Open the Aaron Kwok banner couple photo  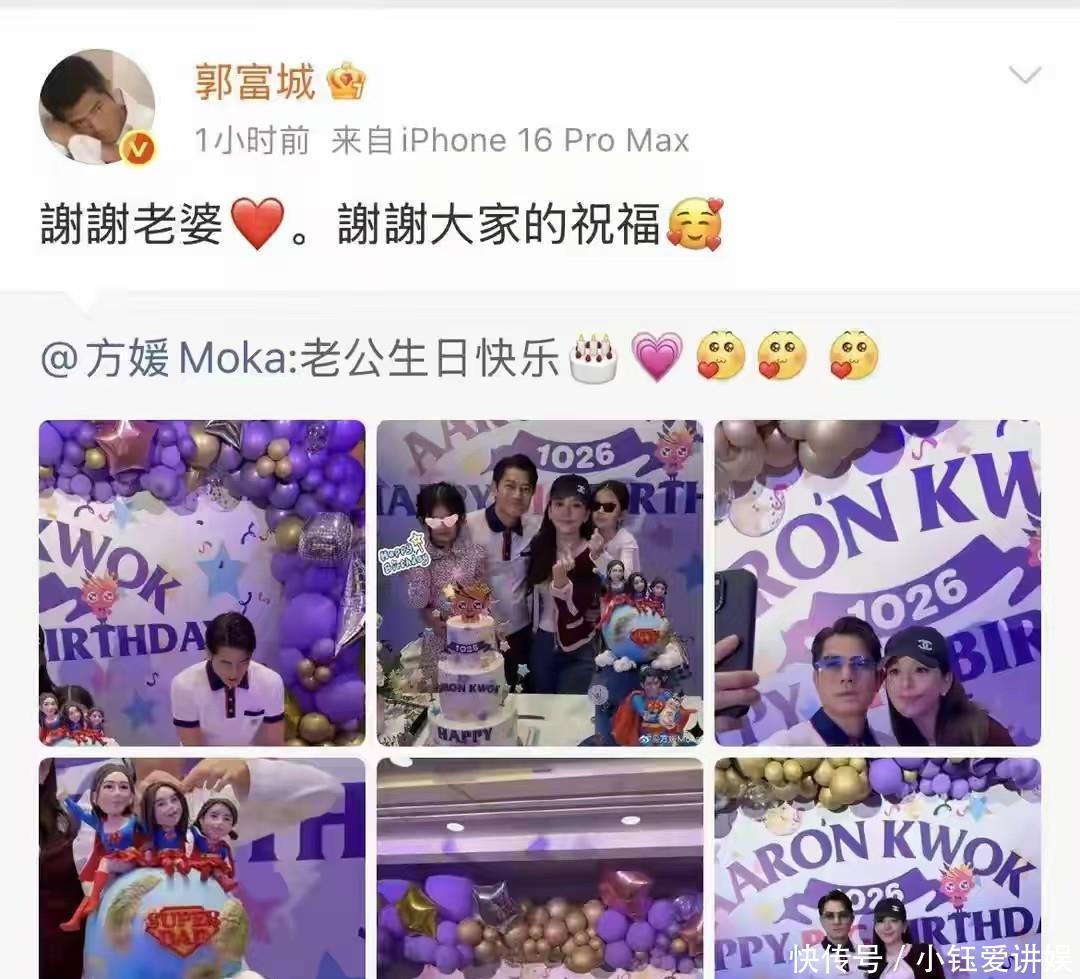coord(878,868)
